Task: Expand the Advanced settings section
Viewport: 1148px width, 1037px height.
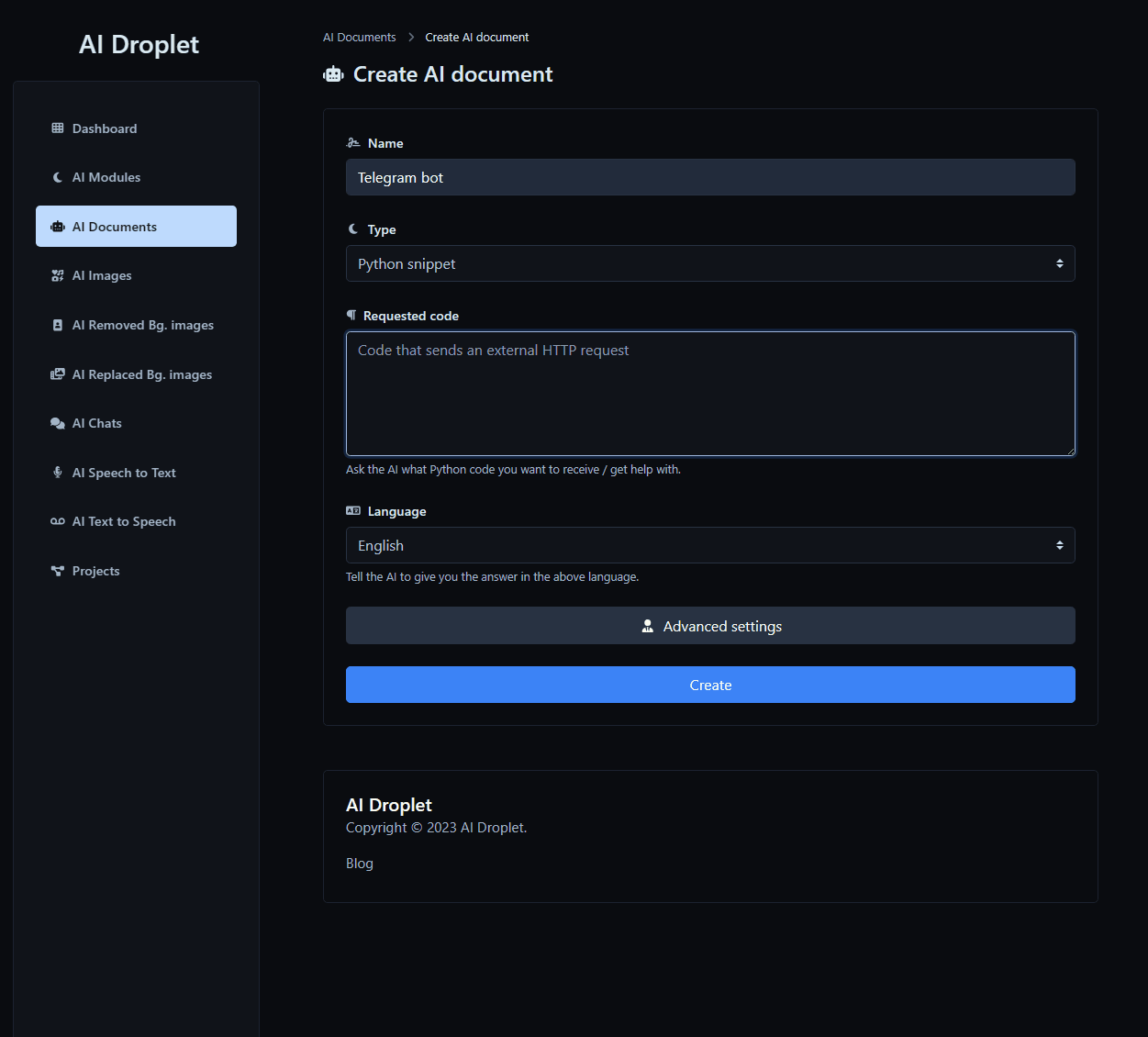Action: [710, 626]
